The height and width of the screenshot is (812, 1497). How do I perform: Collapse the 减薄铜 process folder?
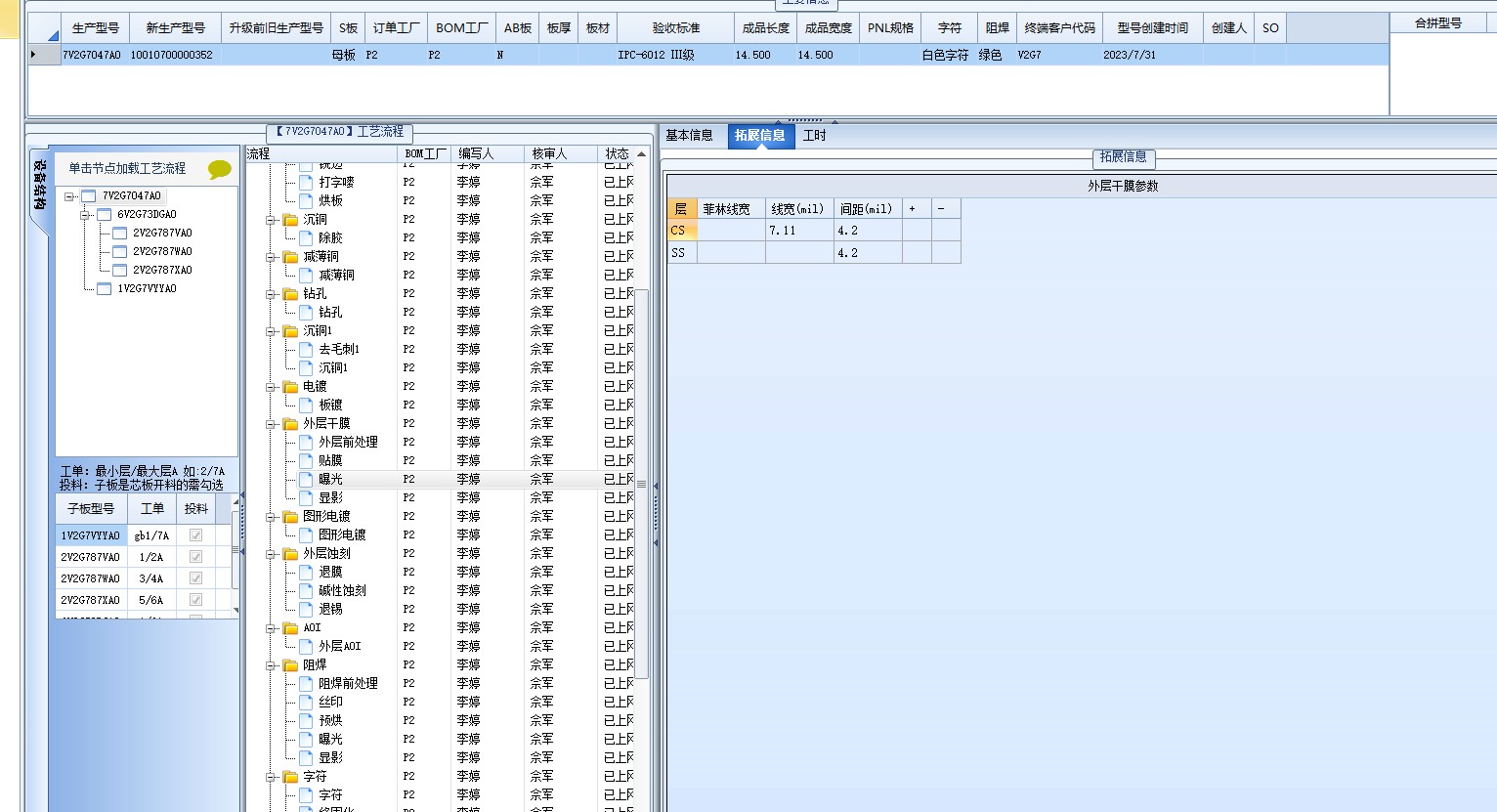click(271, 257)
